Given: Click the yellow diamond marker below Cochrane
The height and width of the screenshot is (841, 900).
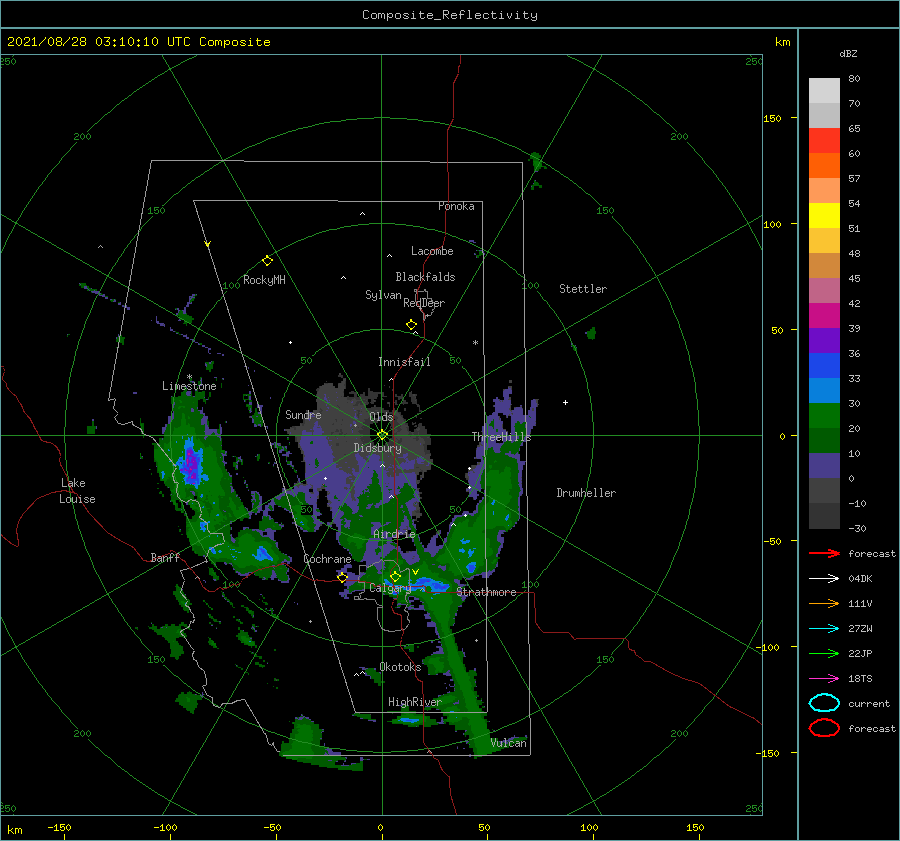Looking at the screenshot, I should pos(343,577).
